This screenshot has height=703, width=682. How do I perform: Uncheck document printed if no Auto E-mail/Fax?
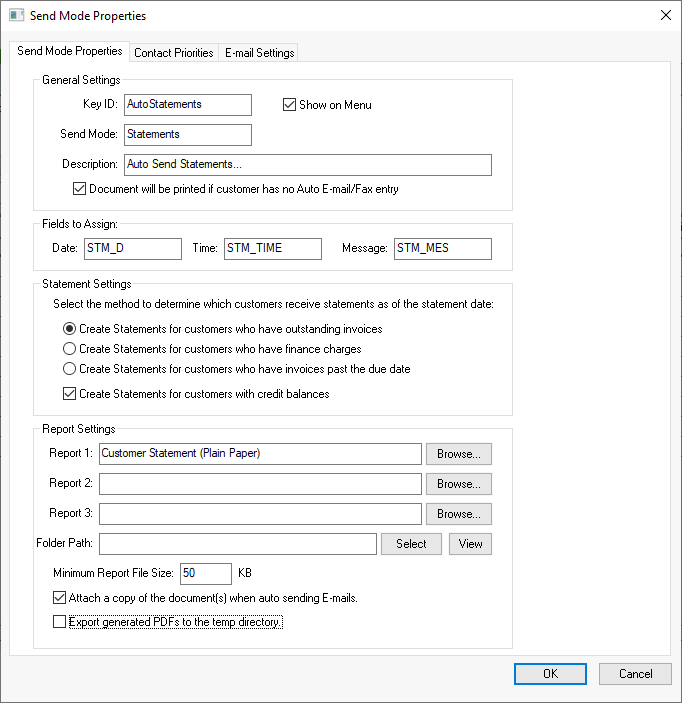click(x=81, y=189)
